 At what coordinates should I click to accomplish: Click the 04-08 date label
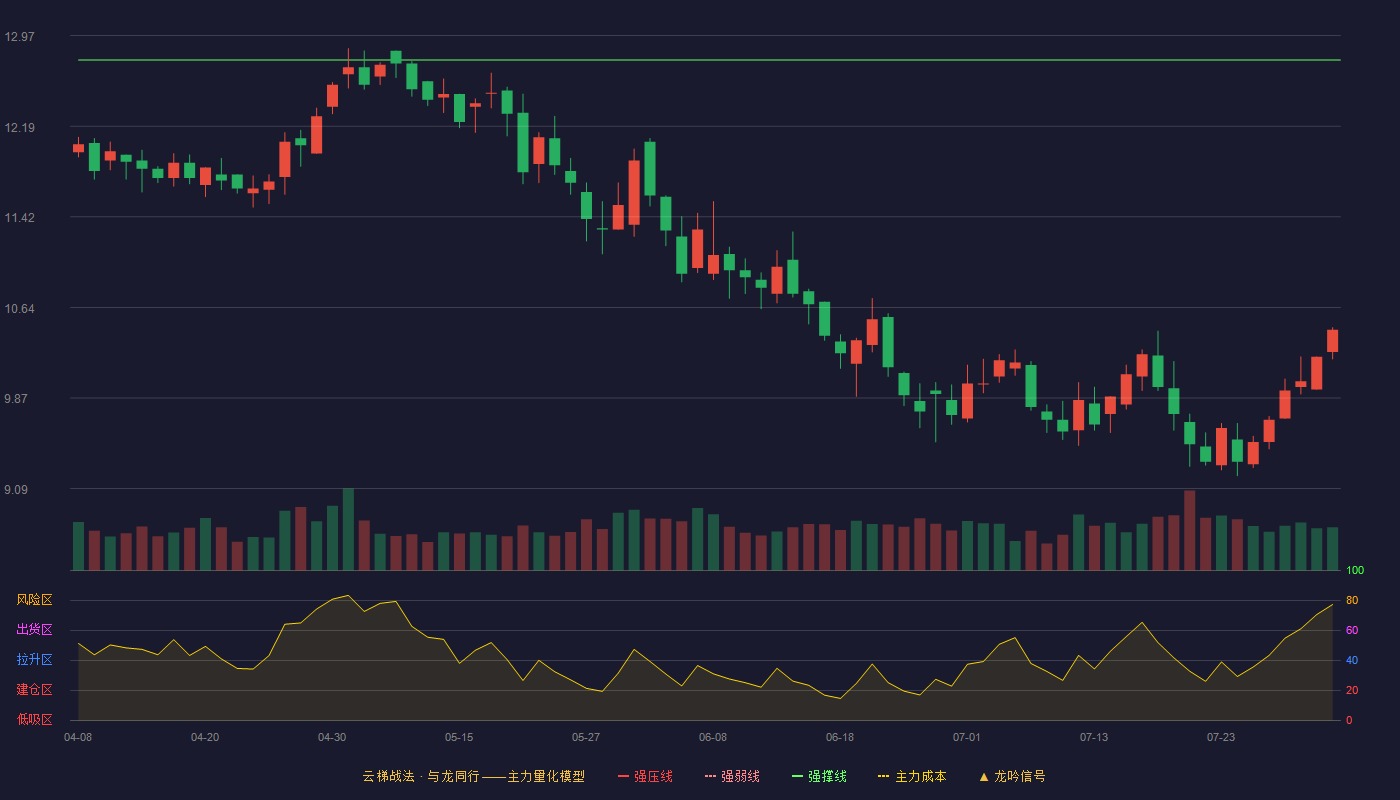[78, 737]
